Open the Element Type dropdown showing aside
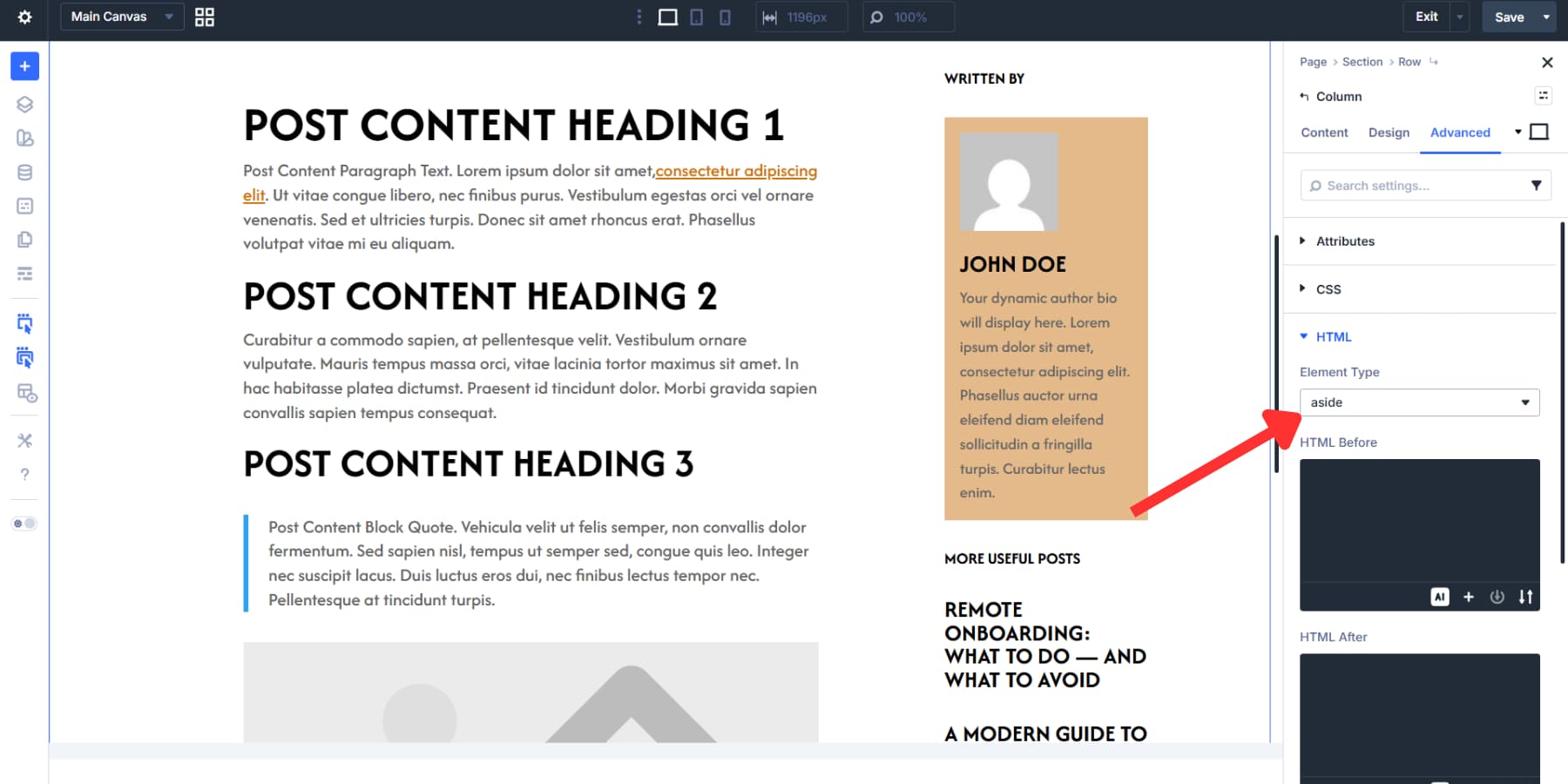 pyautogui.click(x=1419, y=402)
